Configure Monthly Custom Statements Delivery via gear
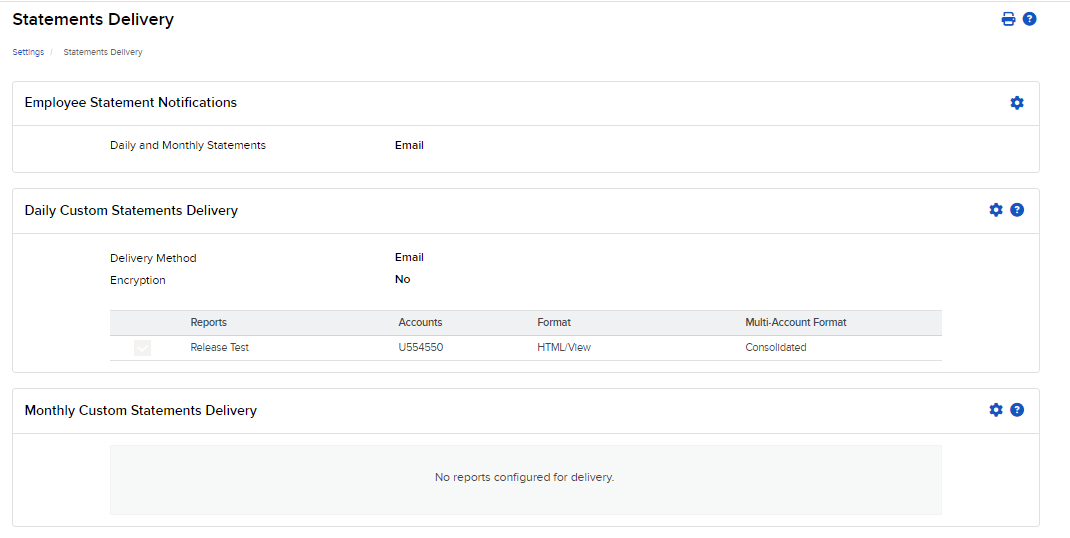Screen dimensions: 1070x538 pos(996,410)
